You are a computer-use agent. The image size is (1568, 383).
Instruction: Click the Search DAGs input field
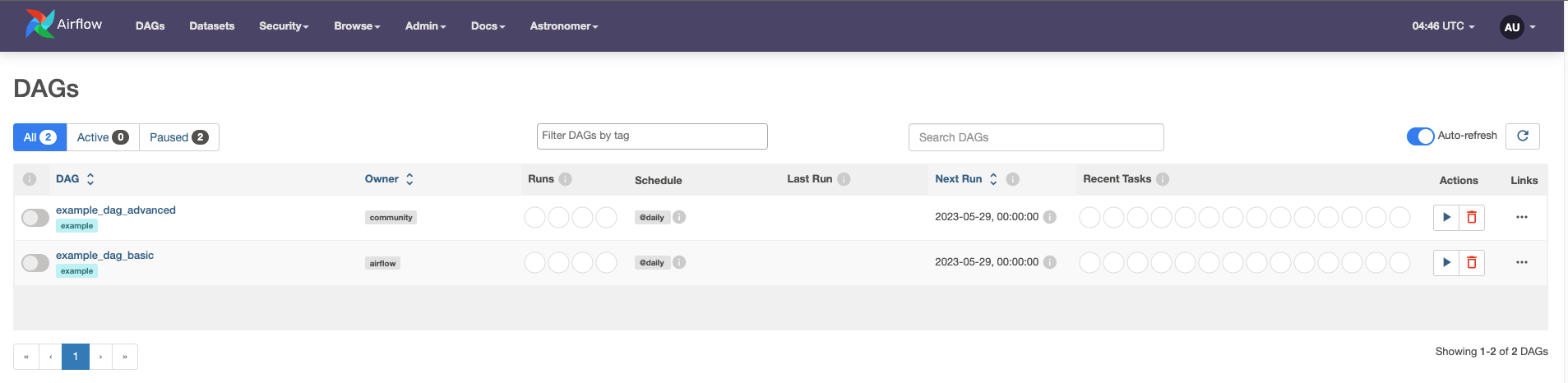click(1035, 137)
